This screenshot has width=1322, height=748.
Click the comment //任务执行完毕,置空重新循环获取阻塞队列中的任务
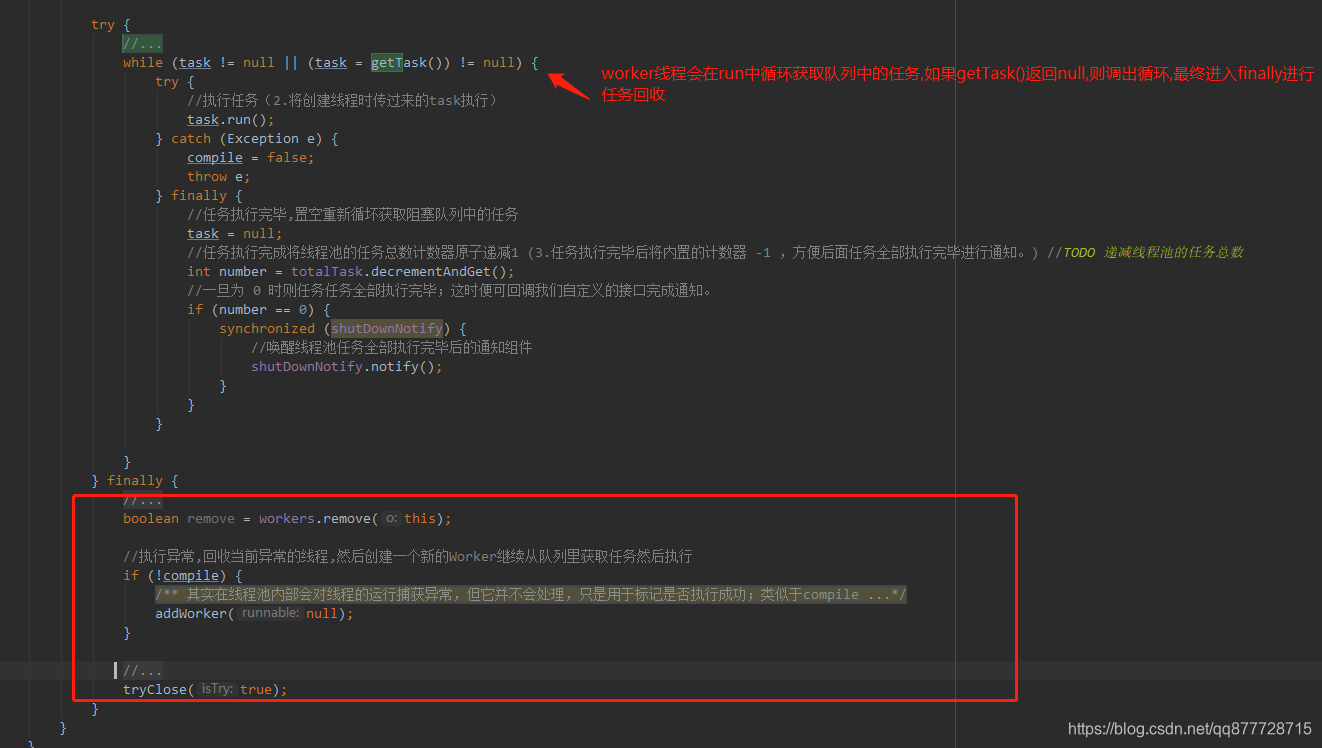(x=353, y=214)
